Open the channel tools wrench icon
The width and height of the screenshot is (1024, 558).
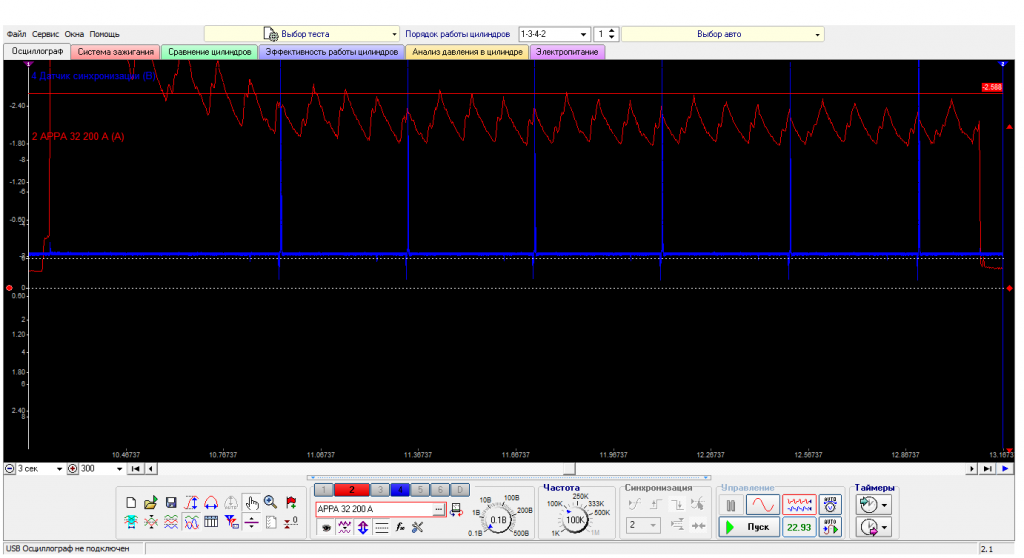[418, 527]
